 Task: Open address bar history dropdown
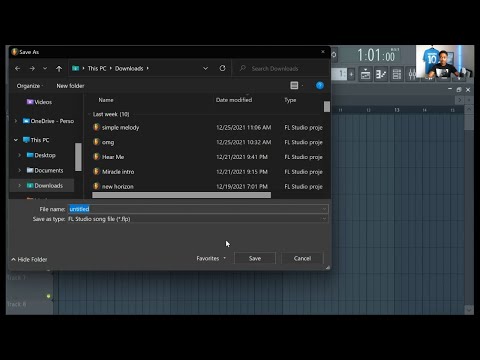click(x=205, y=68)
